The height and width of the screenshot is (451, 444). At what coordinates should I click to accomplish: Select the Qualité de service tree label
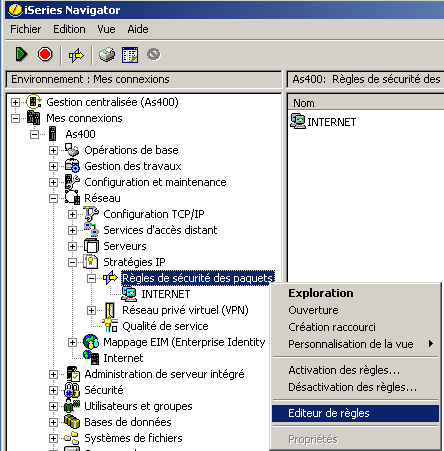tap(165, 326)
